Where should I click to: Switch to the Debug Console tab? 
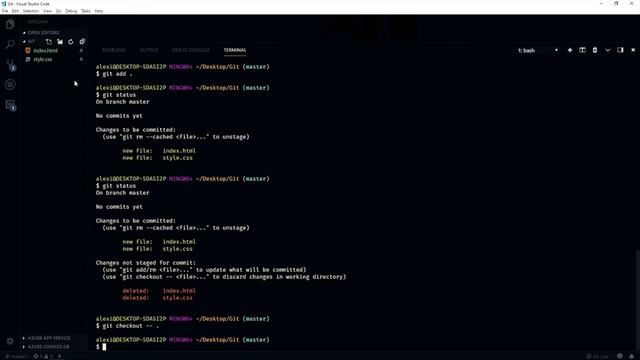click(191, 50)
